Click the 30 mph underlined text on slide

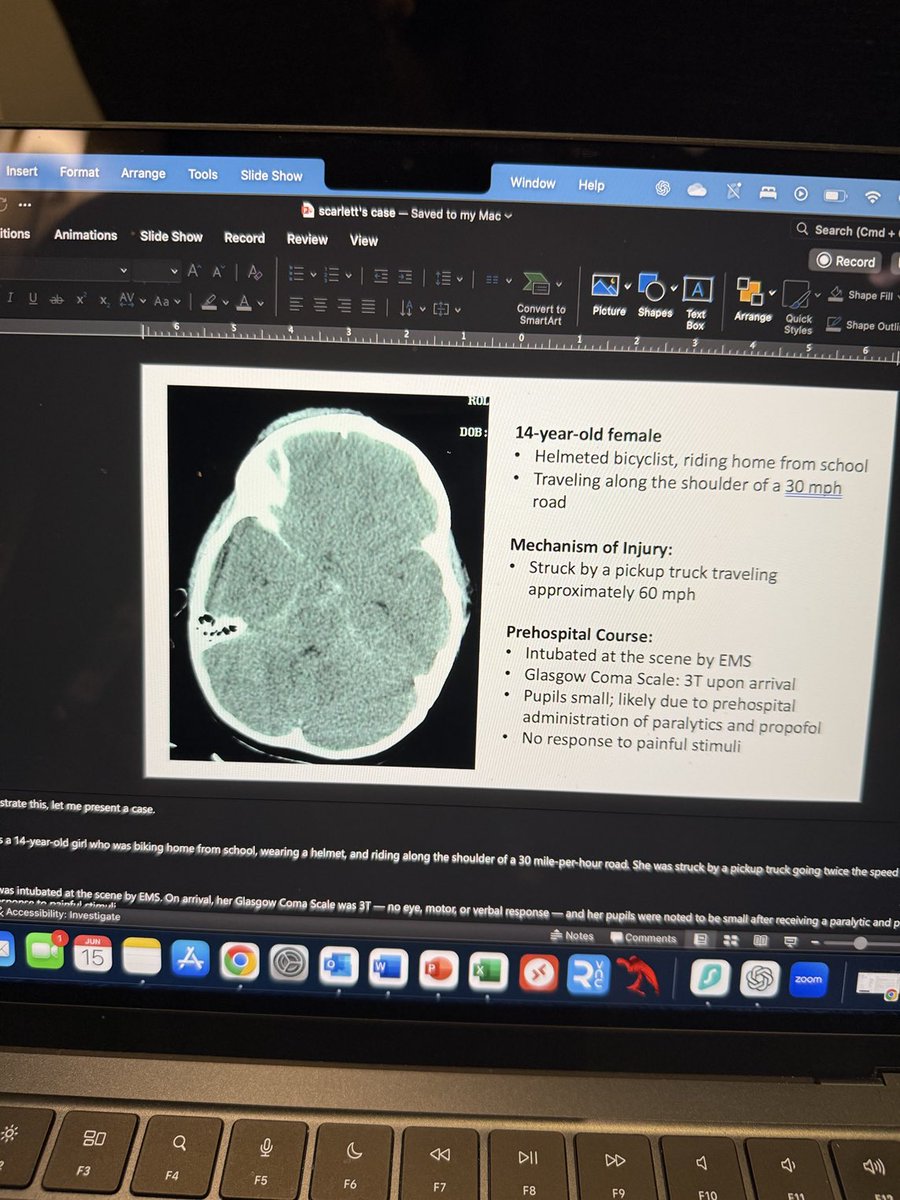812,488
